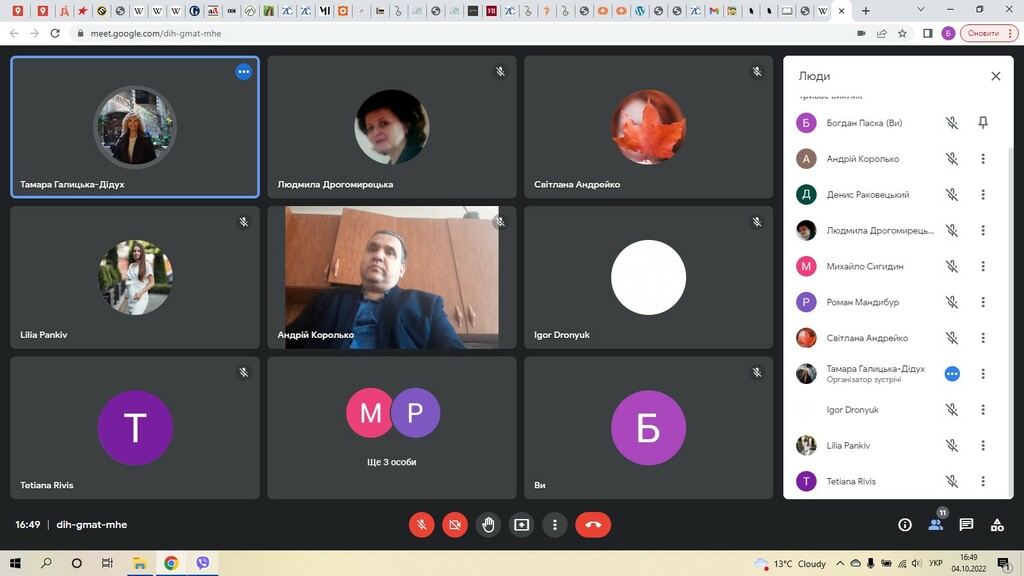Expand options menu for Tetiana Rivis
Screen dimensions: 1024x576
point(983,482)
